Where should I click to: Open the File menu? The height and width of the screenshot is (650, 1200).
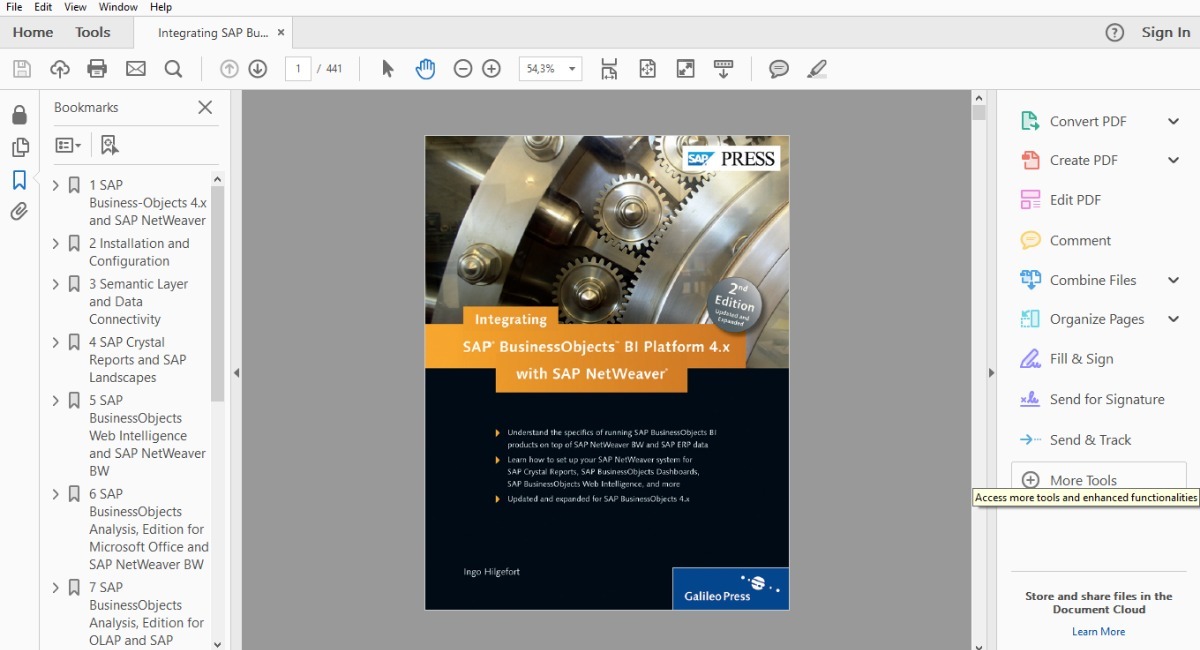(14, 7)
